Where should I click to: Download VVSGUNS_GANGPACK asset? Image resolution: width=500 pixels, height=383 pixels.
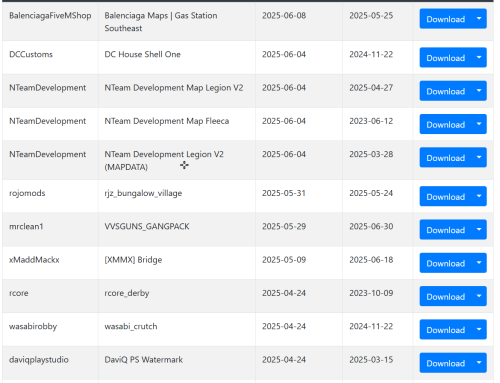click(446, 230)
